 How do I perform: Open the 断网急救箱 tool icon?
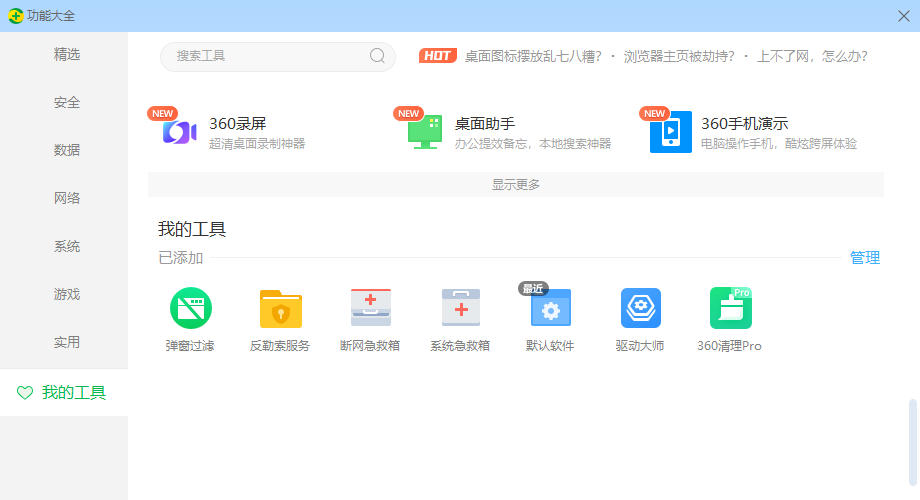click(x=371, y=308)
